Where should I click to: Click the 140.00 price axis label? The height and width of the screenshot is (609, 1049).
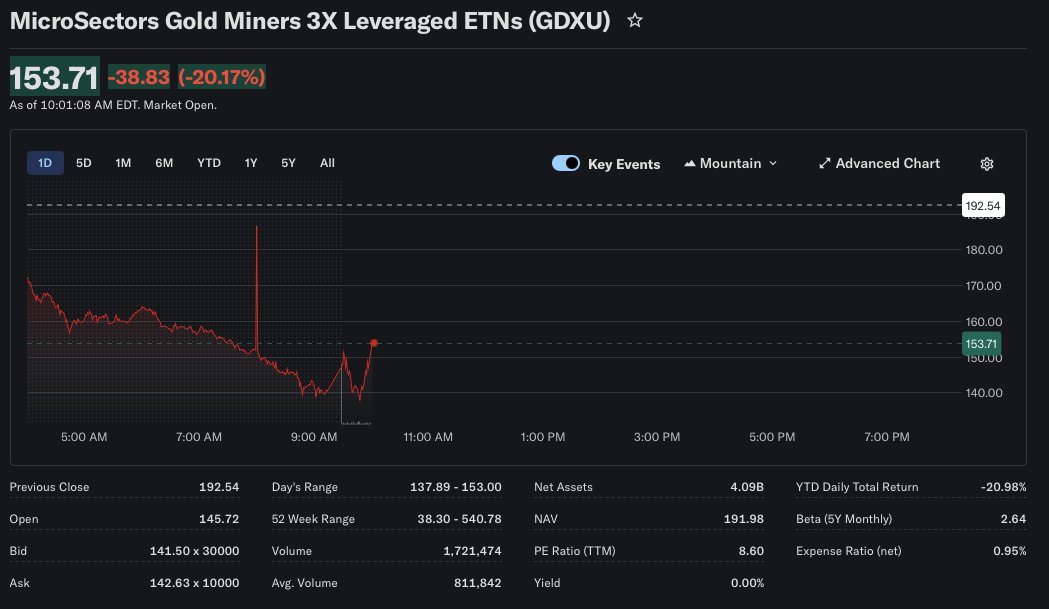tap(983, 393)
